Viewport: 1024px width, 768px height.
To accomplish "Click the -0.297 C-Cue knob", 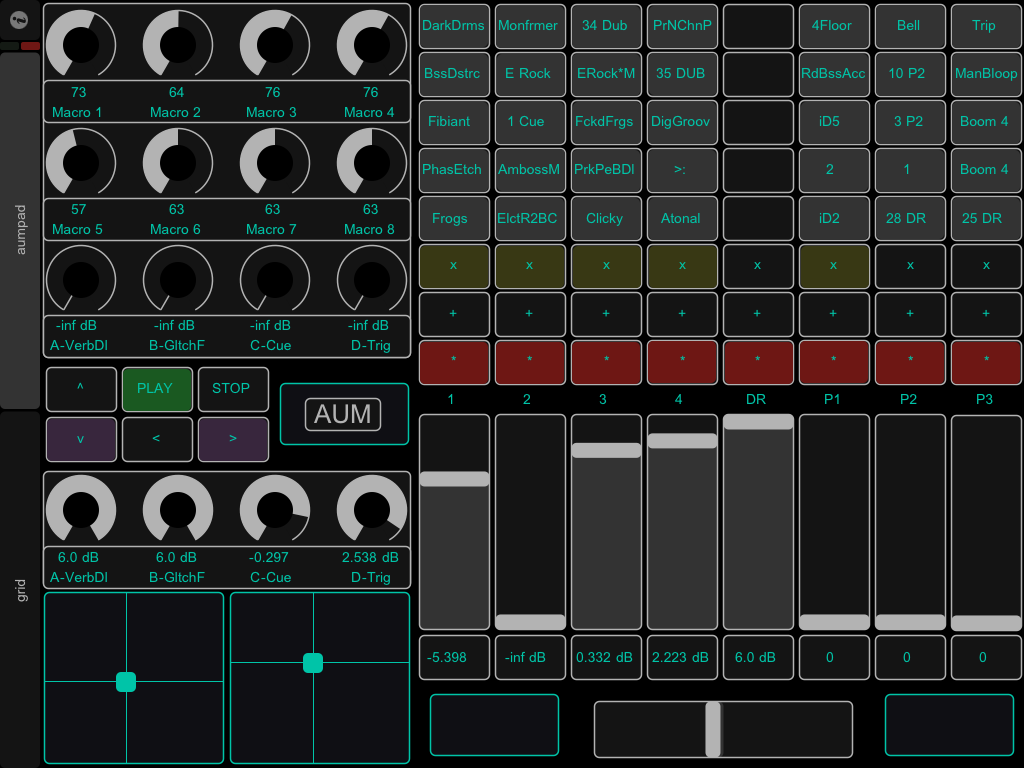I will tap(275, 509).
